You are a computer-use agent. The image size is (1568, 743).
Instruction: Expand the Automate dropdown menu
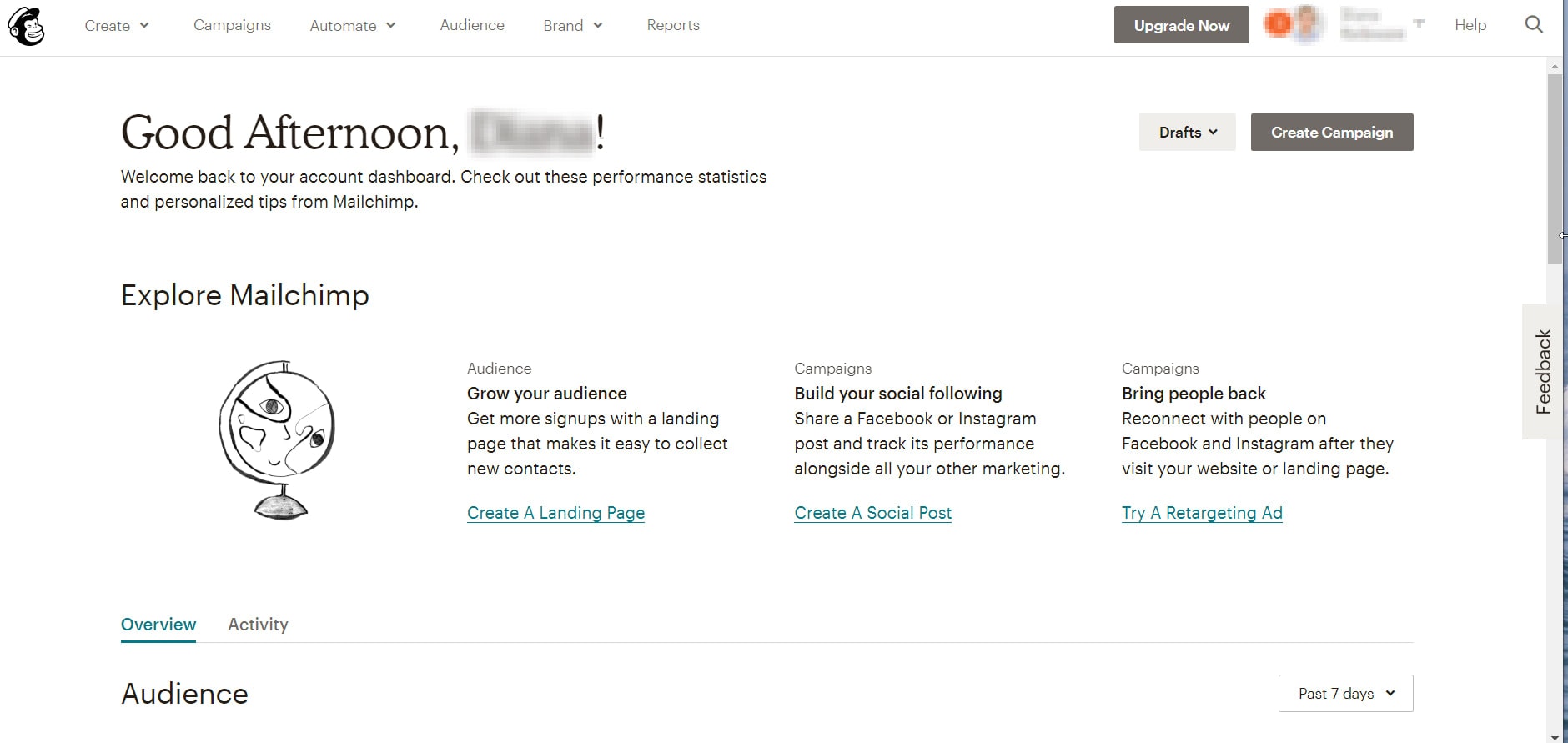point(353,25)
